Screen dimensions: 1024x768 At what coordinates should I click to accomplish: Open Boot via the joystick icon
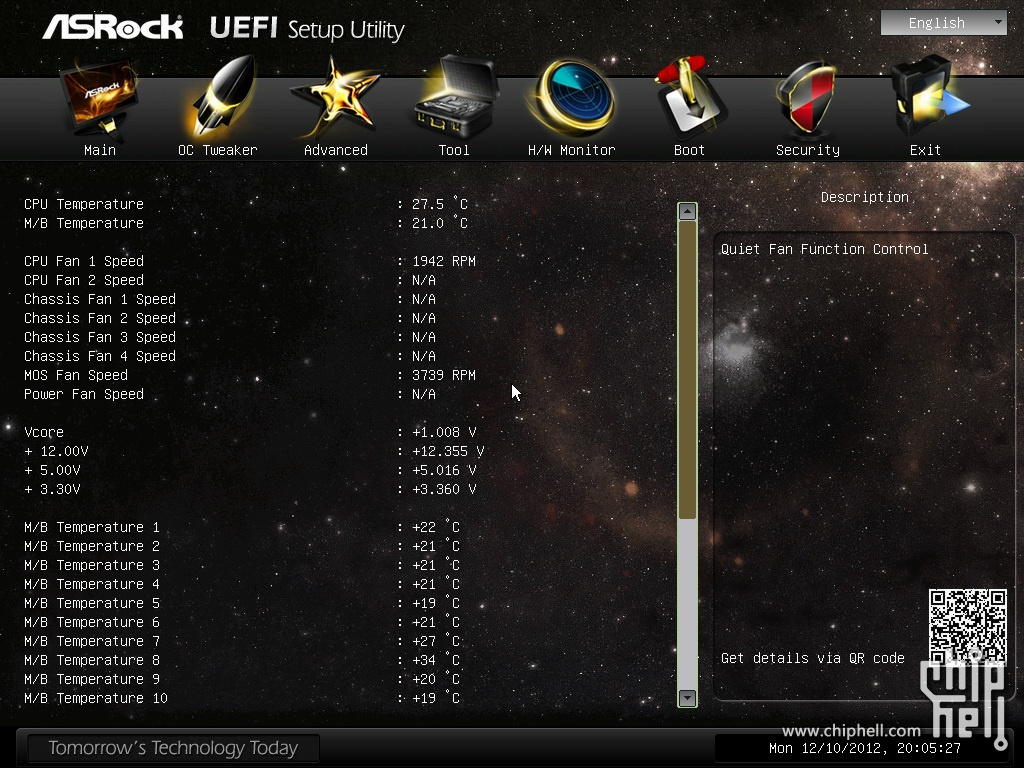690,97
